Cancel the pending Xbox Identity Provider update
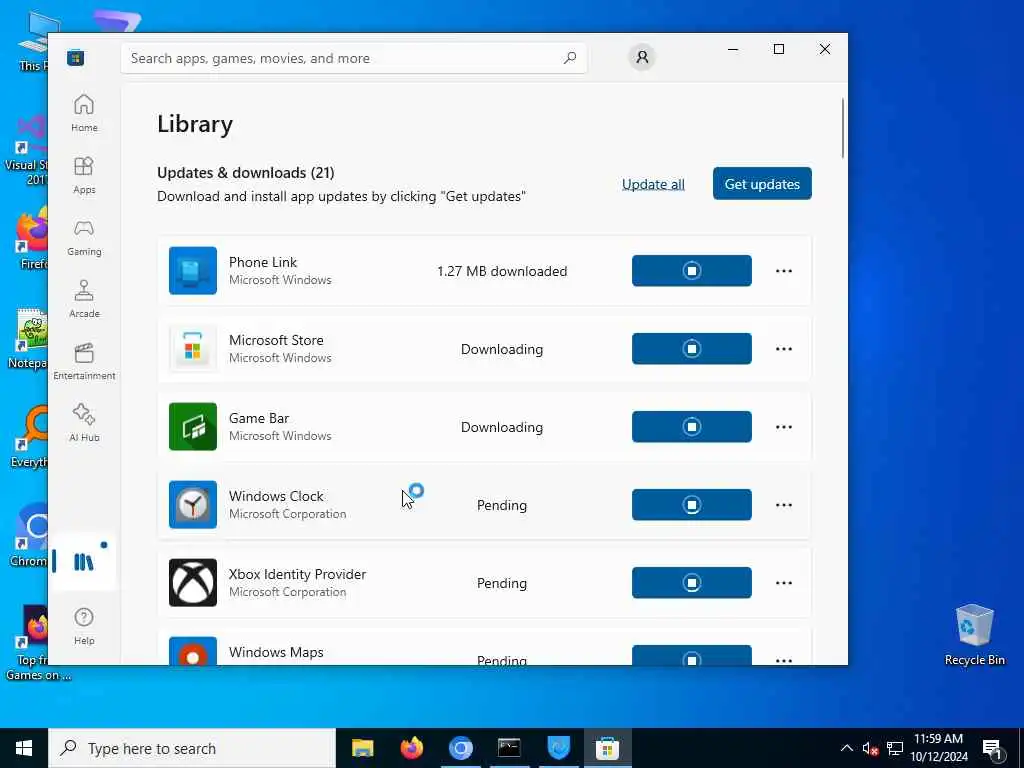 pyautogui.click(x=692, y=583)
